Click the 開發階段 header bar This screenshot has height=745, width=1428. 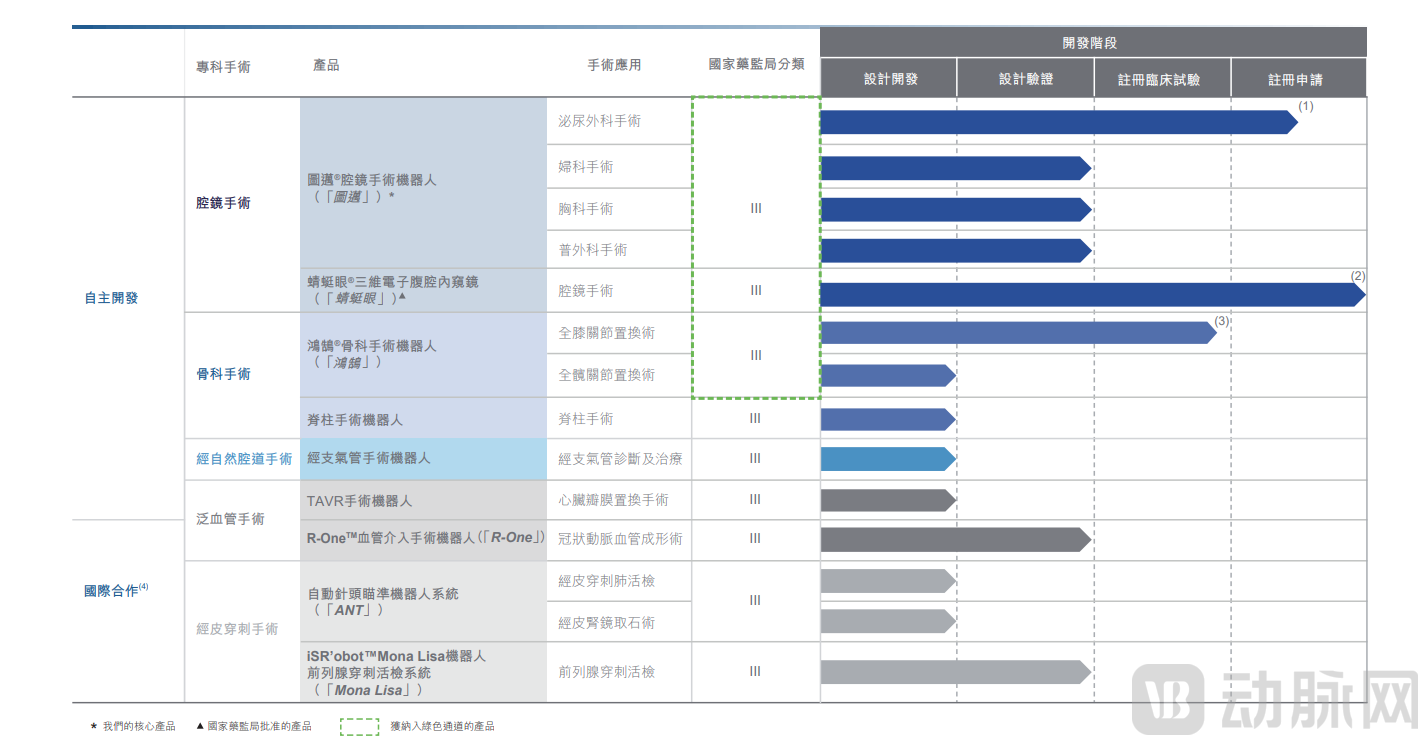[1092, 41]
